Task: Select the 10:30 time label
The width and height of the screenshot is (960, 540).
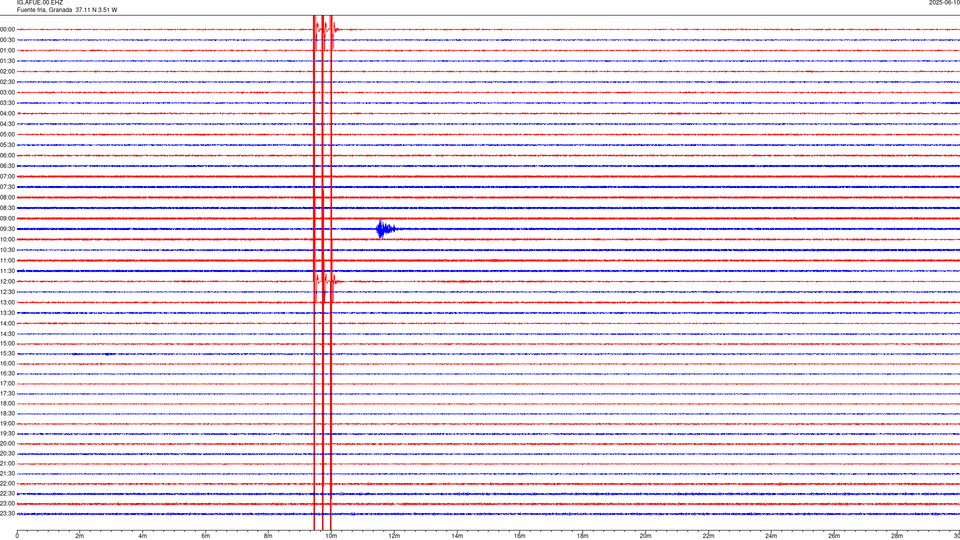Action: 8,250
